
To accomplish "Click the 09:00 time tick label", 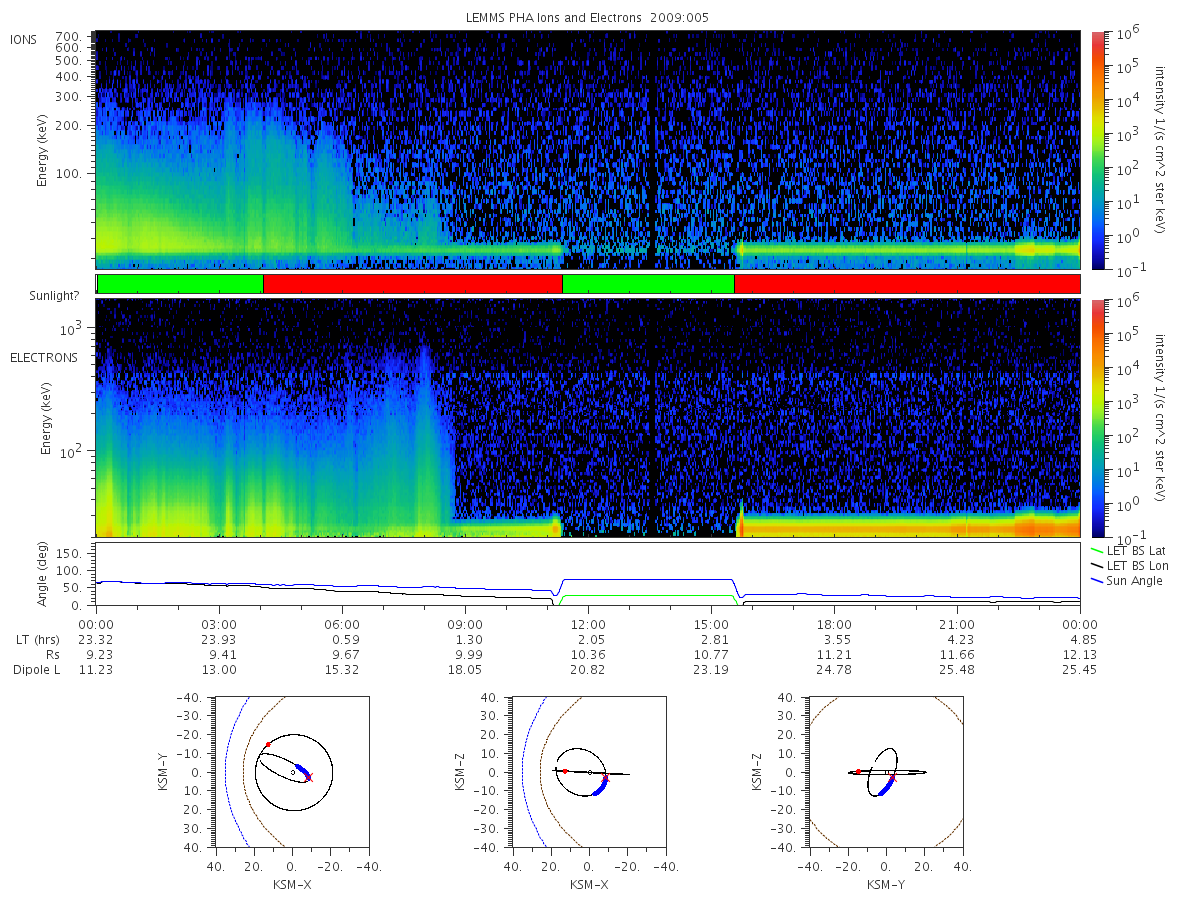I will (465, 625).
